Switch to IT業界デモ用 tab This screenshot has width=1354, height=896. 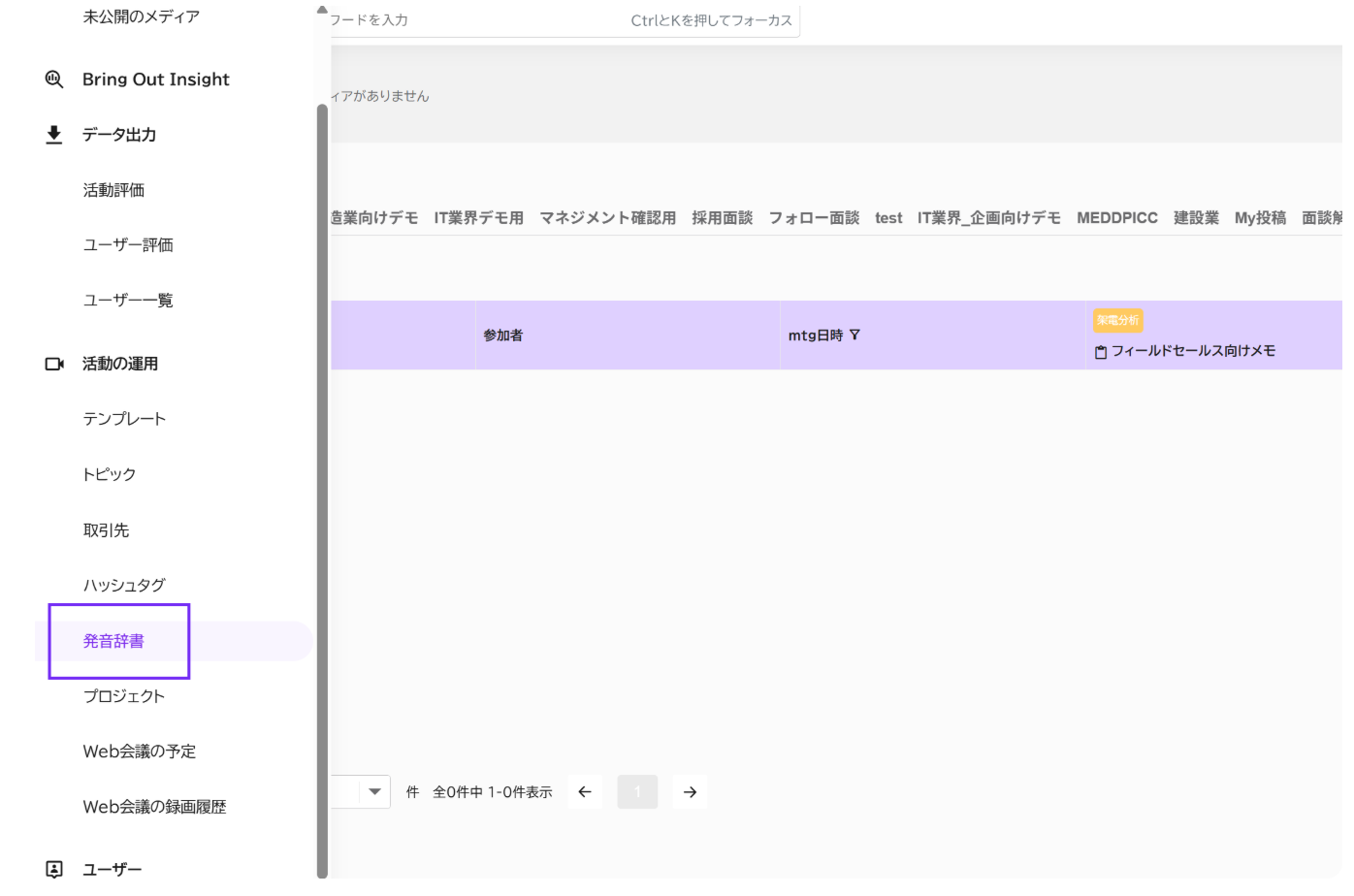pos(478,218)
